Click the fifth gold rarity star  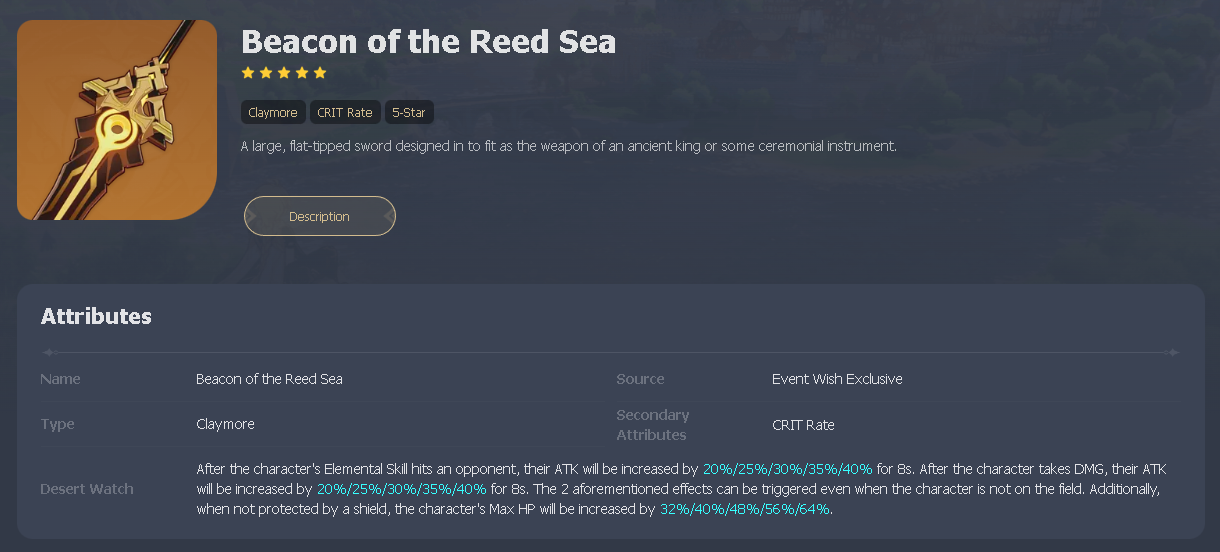pos(320,73)
